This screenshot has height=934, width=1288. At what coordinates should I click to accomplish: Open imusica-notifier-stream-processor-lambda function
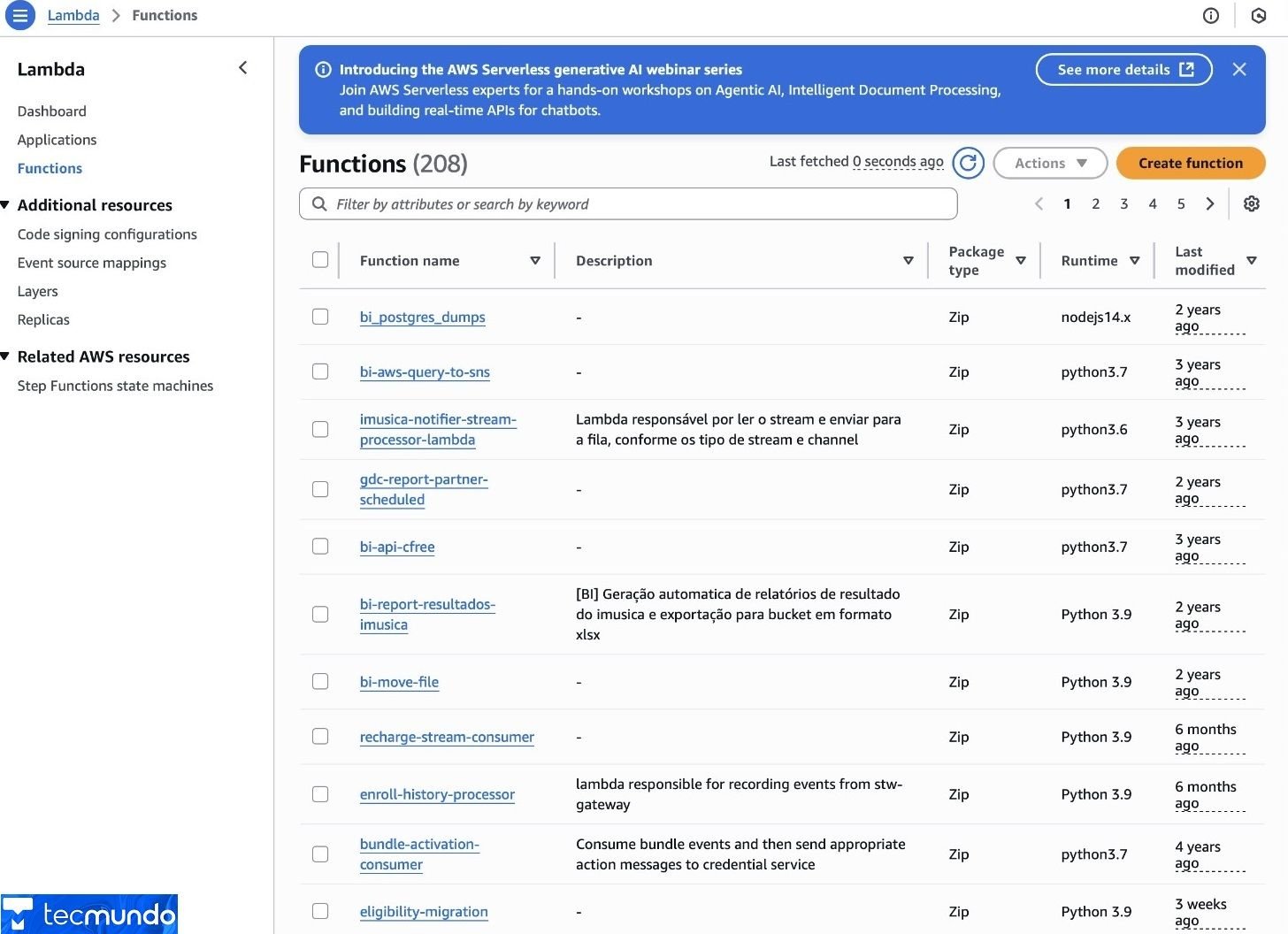pyautogui.click(x=438, y=429)
